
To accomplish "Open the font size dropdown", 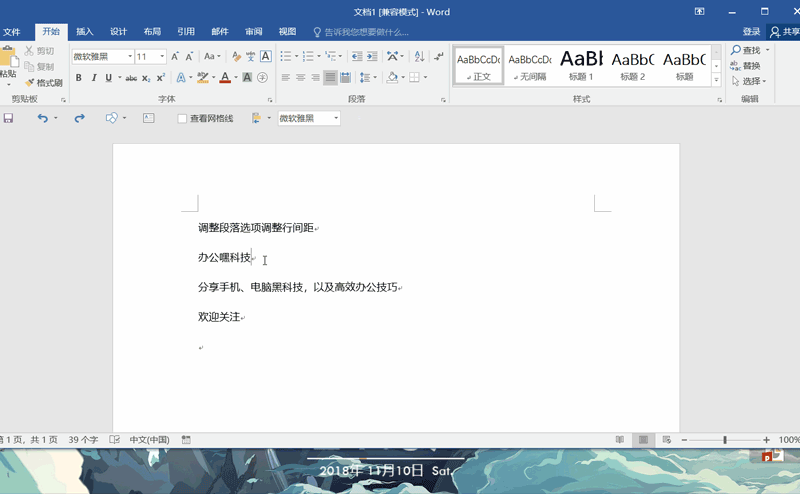I will (x=162, y=57).
